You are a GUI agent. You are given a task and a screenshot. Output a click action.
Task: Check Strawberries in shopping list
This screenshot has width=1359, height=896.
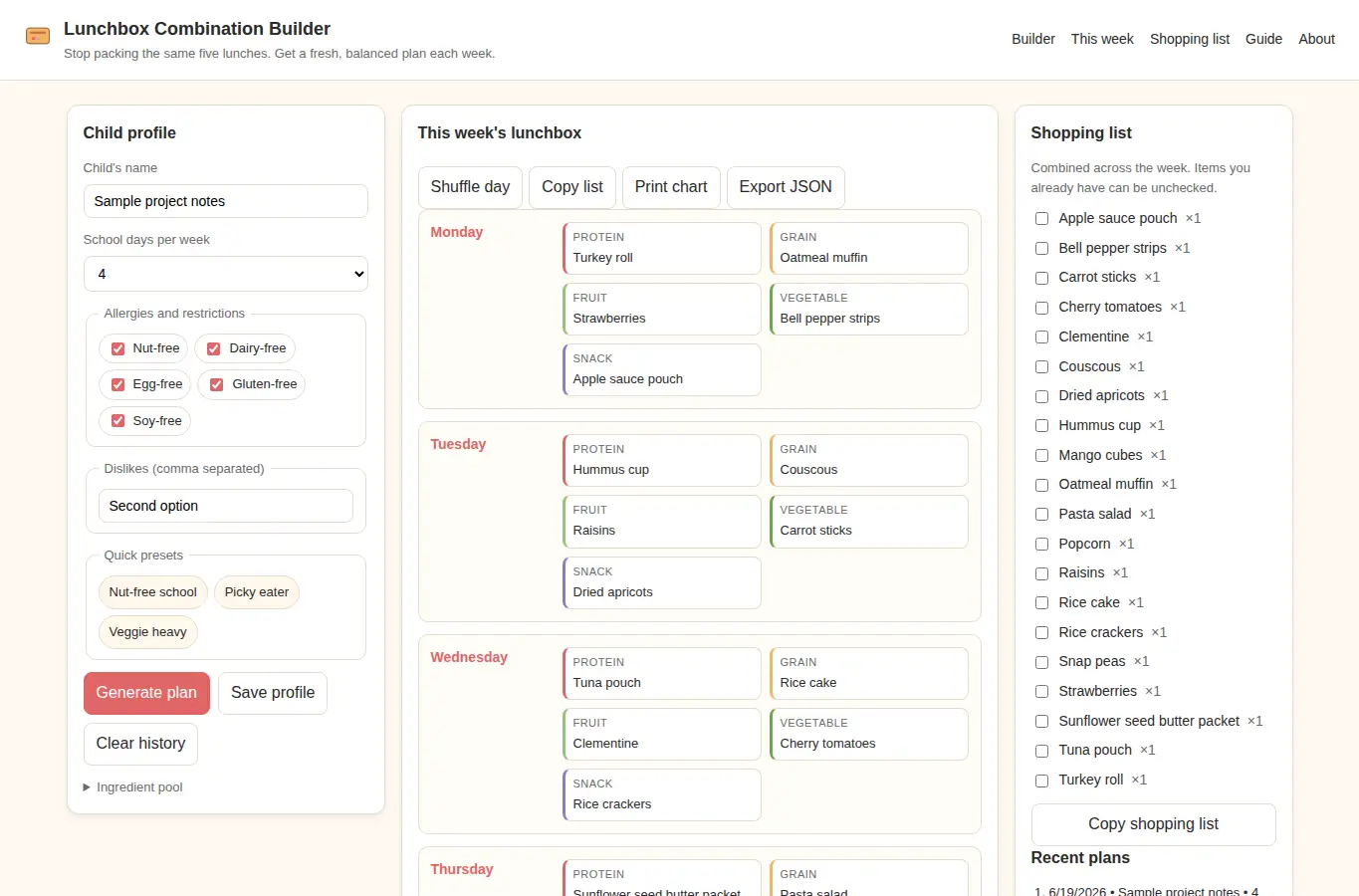(1041, 691)
